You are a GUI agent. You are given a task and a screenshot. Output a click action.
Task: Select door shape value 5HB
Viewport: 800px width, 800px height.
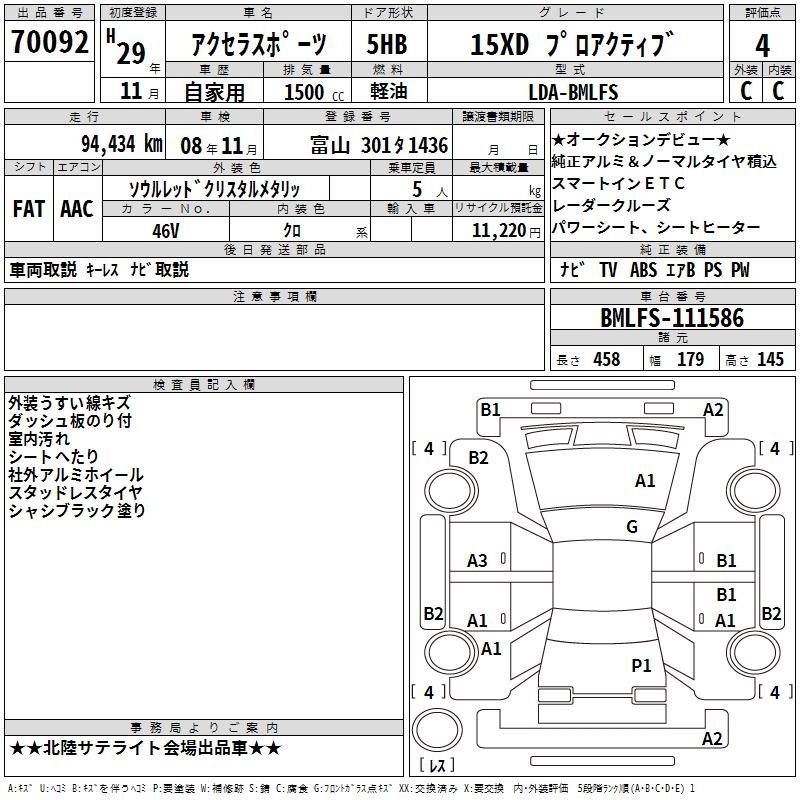[387, 44]
